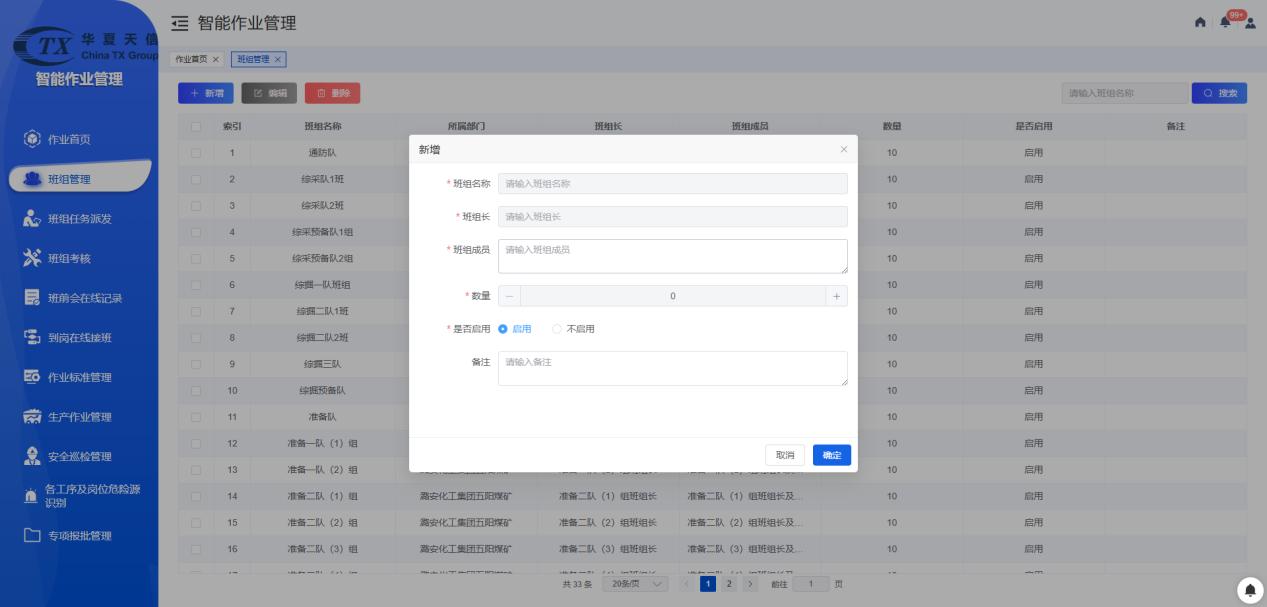Switch to the 作业首页 tab
1267x607 pixels.
197,59
